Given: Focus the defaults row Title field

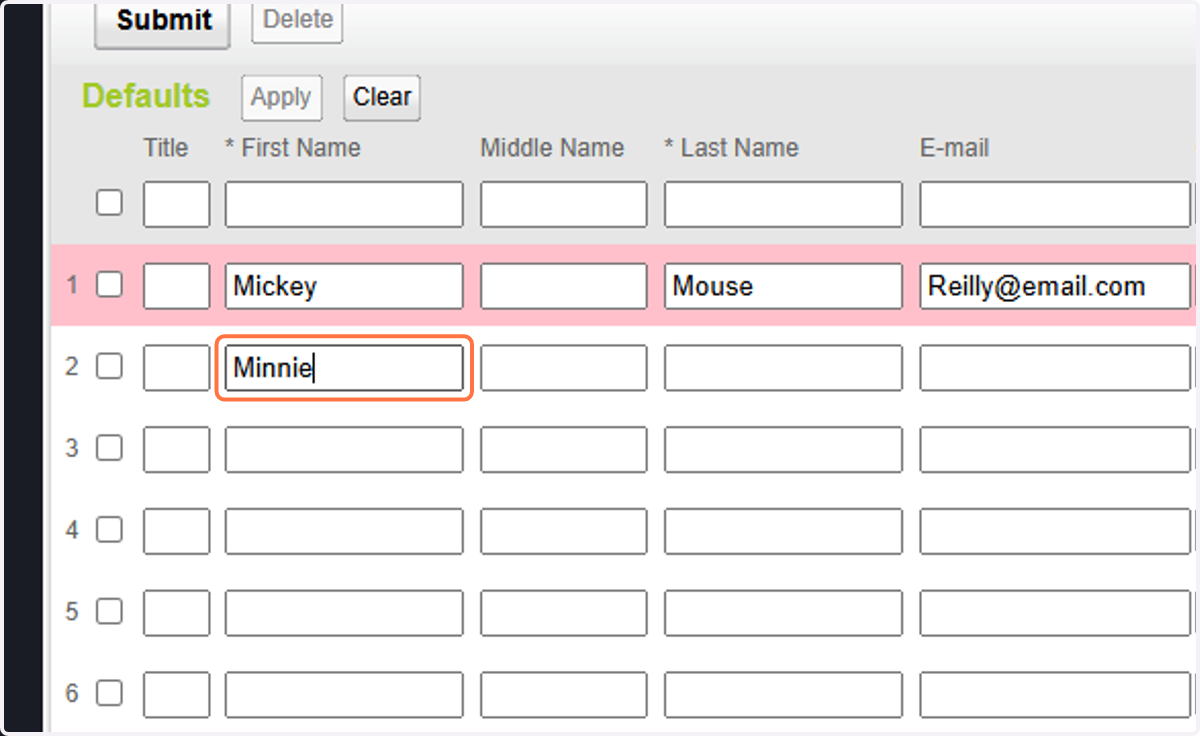Looking at the screenshot, I should (x=177, y=205).
